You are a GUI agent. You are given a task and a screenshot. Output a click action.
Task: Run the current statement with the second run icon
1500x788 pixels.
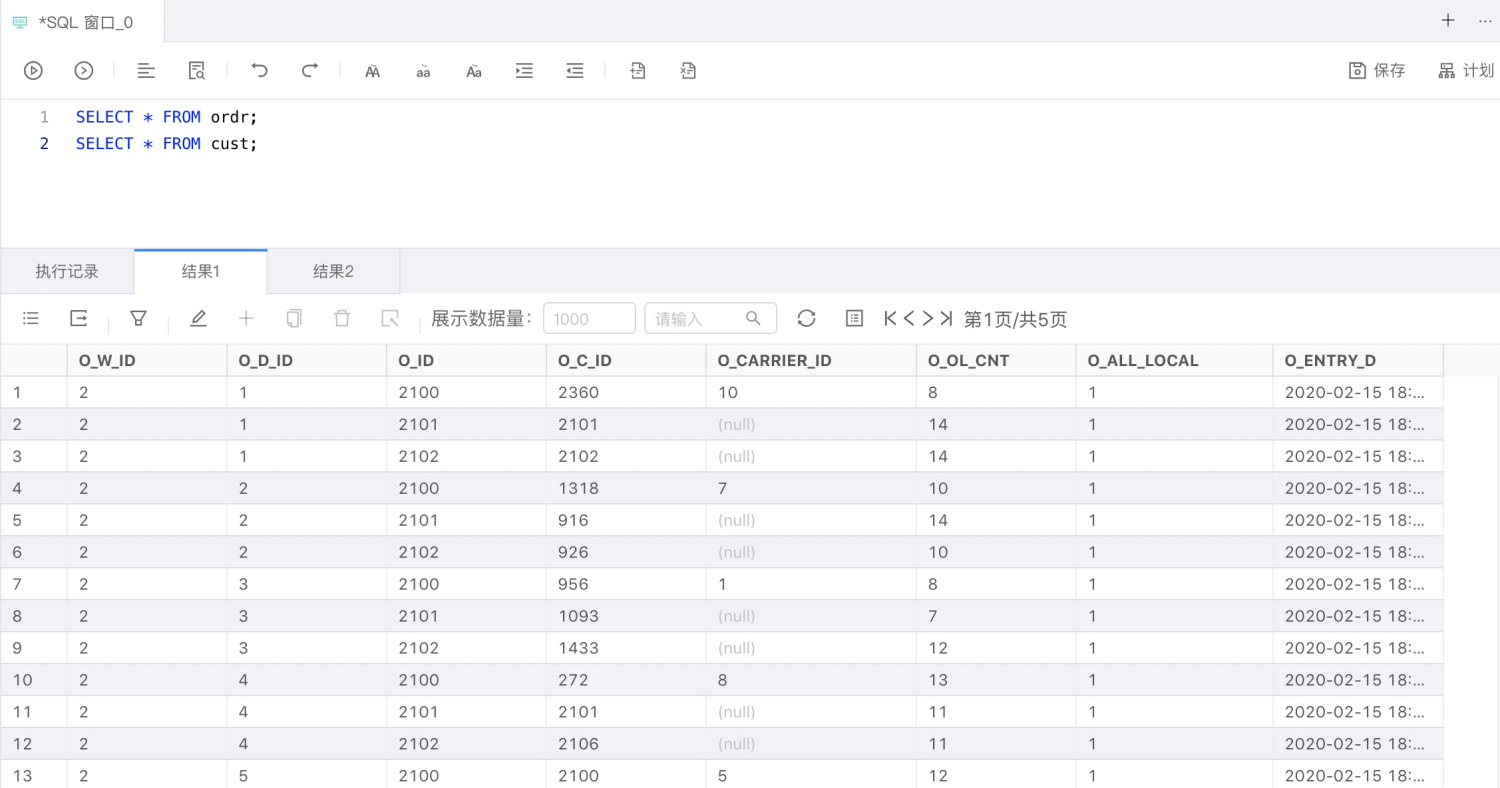tap(84, 70)
